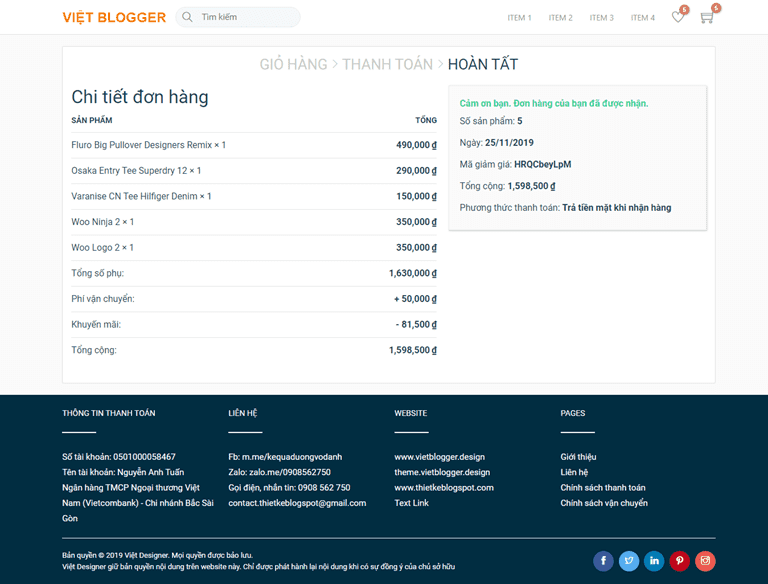The width and height of the screenshot is (768, 584).
Task: Click Trả tiền mặt khi nhận hàng
Action: 617,208
